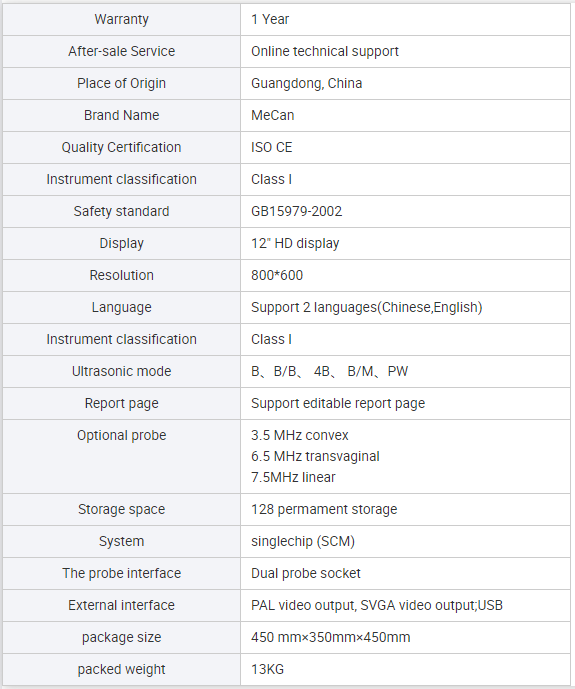Select the 'ISO CE' certification value

coord(271,147)
